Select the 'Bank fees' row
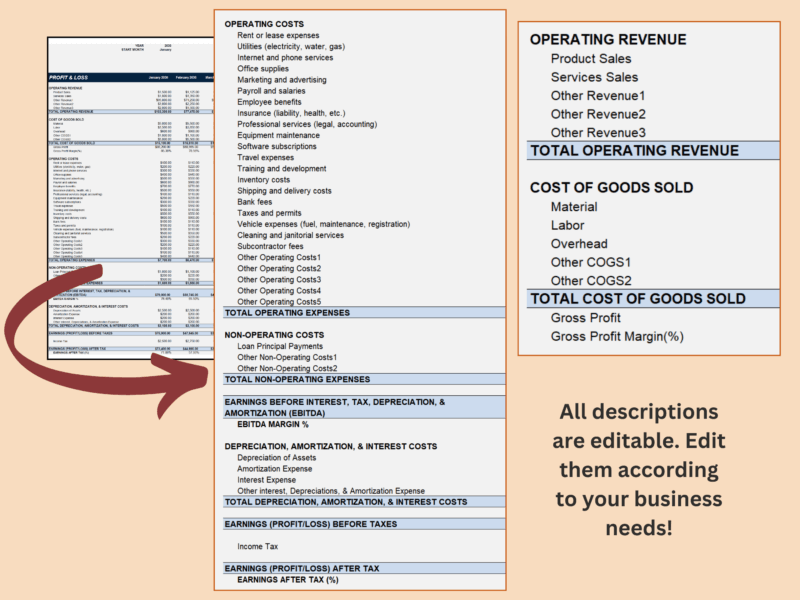 [x=254, y=202]
